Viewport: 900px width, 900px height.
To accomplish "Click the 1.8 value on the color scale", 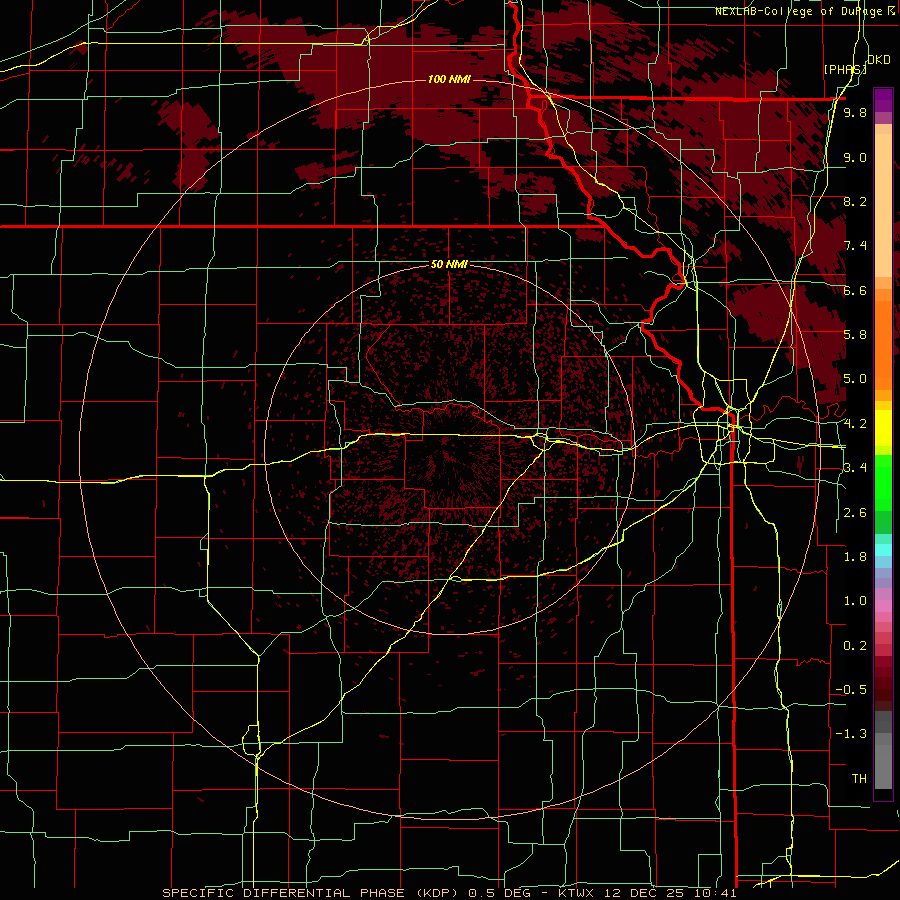I will click(855, 557).
